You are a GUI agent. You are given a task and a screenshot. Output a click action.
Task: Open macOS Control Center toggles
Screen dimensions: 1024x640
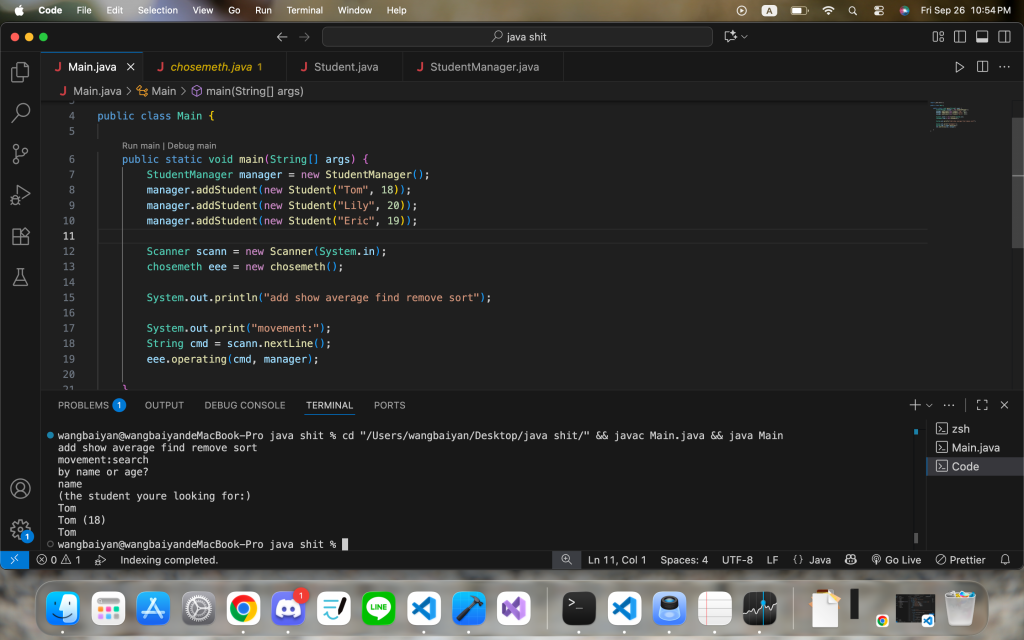pos(879,10)
